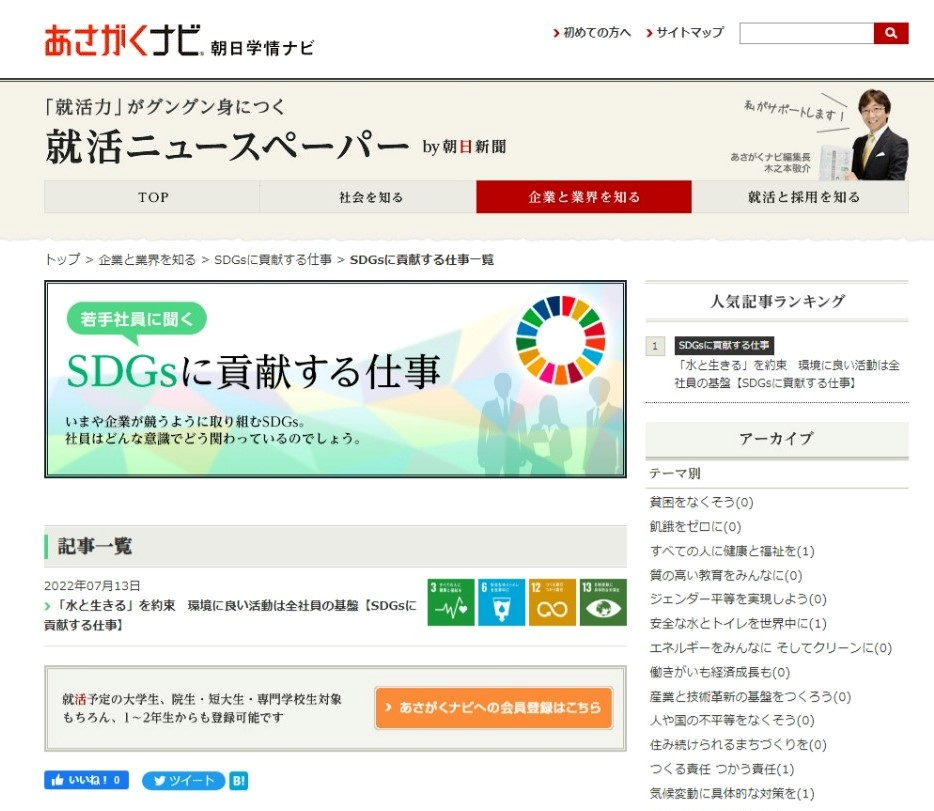Filter by 産業と技術革新の基盤をつくろう(0) theme

(750, 697)
